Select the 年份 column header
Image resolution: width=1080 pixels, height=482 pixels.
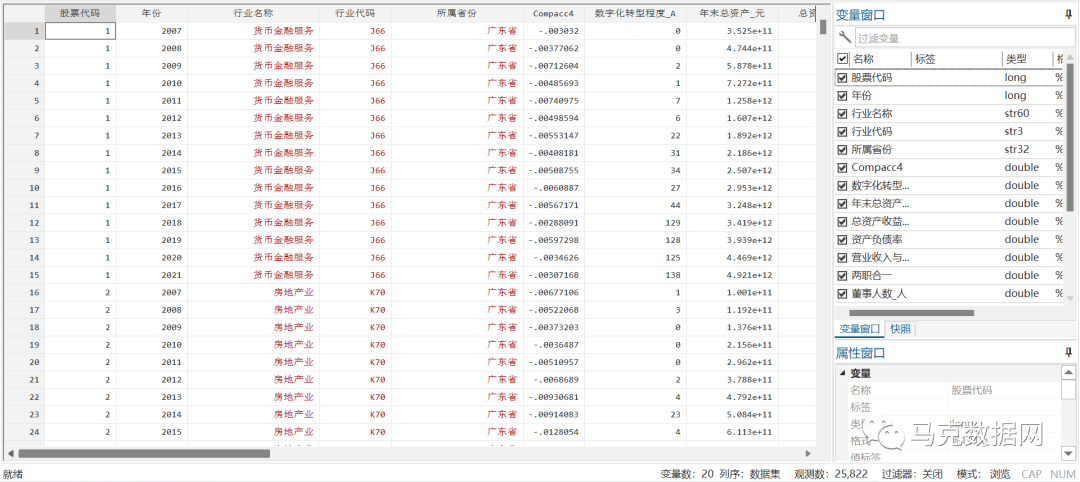click(152, 13)
